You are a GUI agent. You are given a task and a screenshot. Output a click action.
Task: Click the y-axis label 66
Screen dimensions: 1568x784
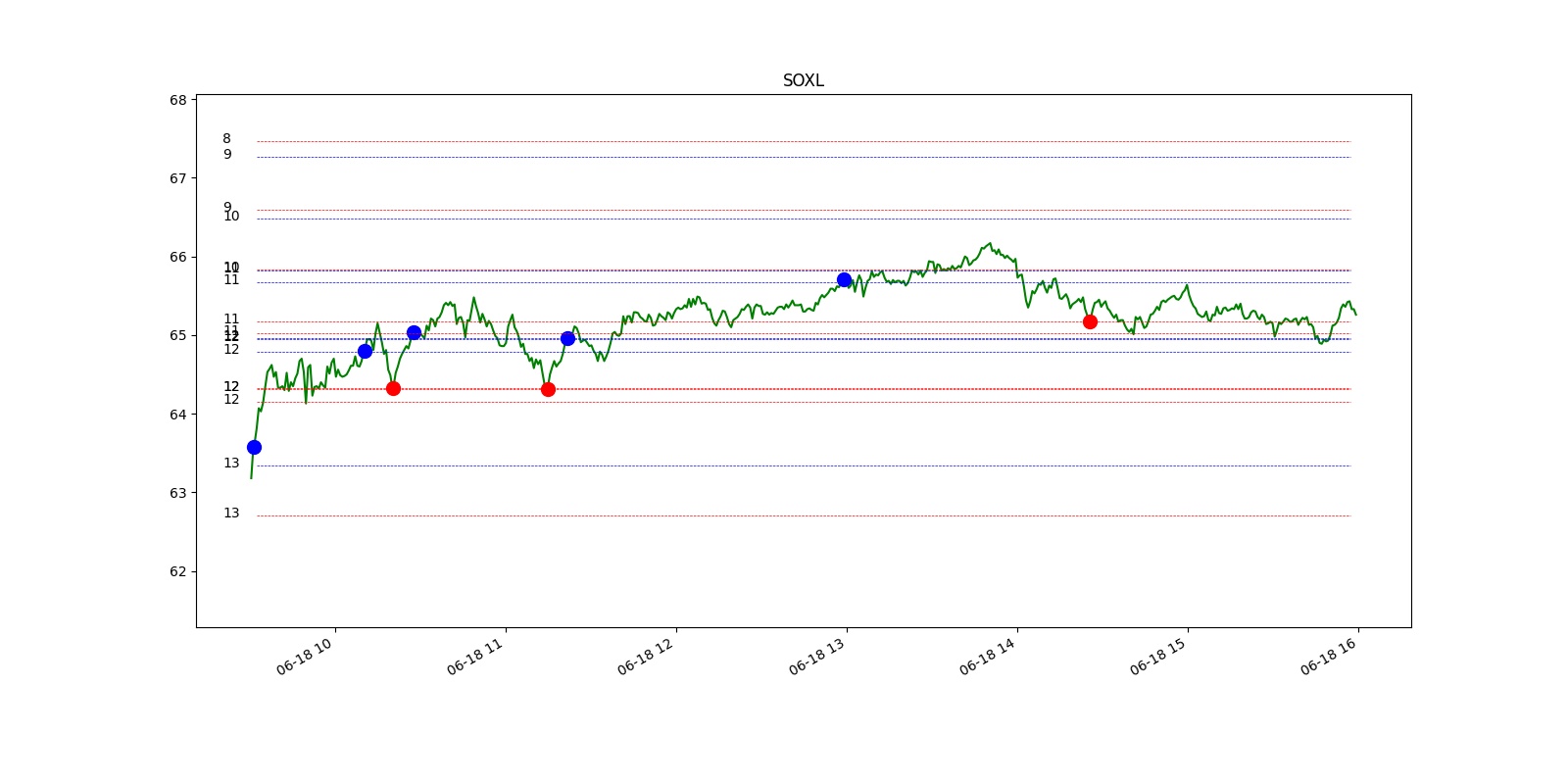[x=177, y=257]
